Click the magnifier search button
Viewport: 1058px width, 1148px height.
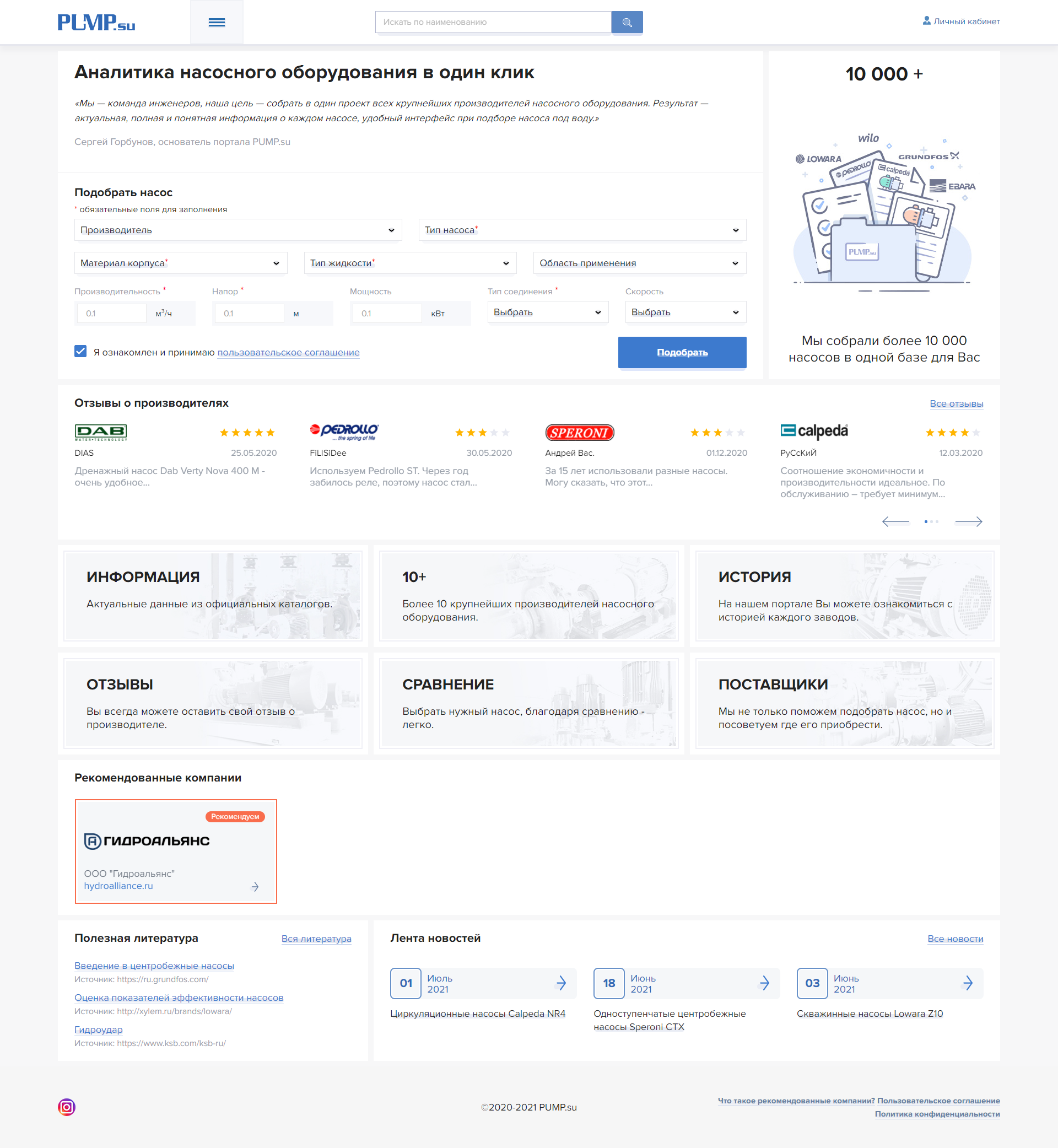tap(627, 23)
